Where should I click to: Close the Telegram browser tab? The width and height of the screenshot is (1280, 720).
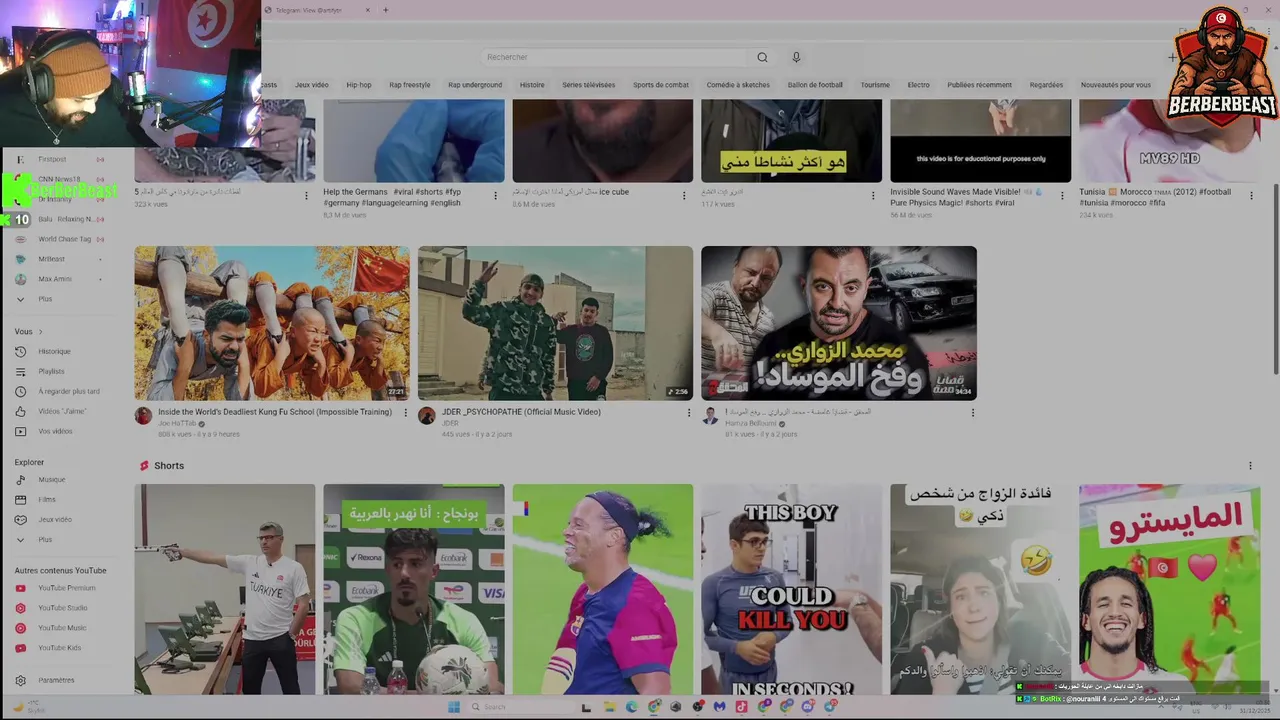[368, 10]
